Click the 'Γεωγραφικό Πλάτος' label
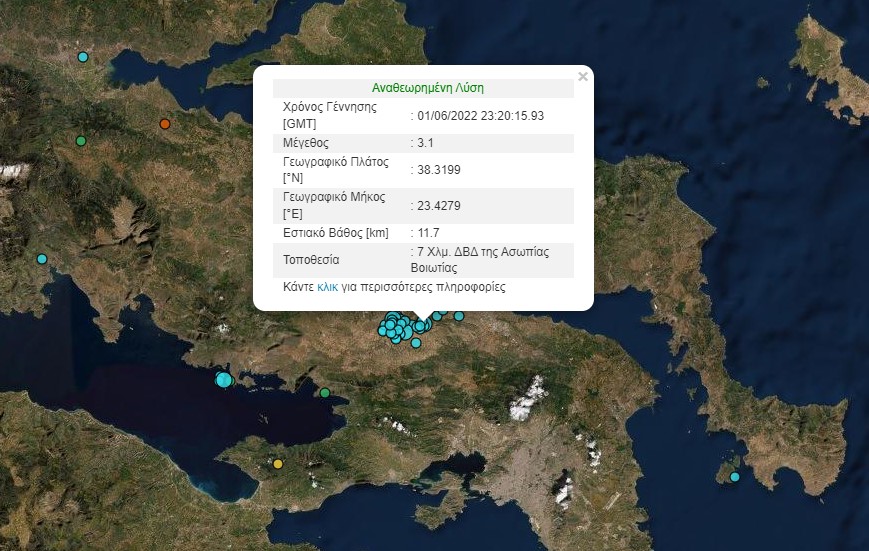 tap(336, 161)
